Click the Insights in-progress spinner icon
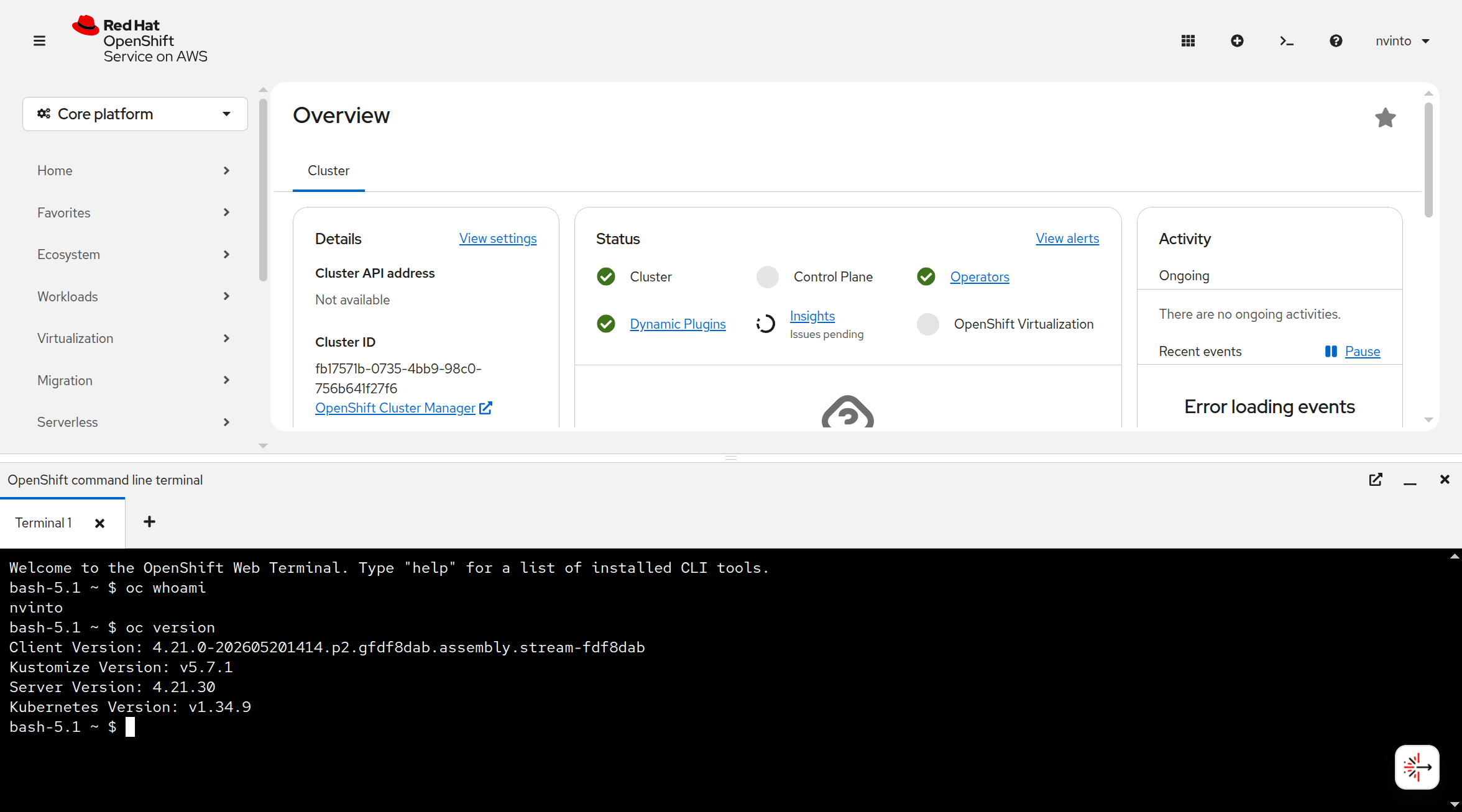The image size is (1462, 812). [766, 324]
